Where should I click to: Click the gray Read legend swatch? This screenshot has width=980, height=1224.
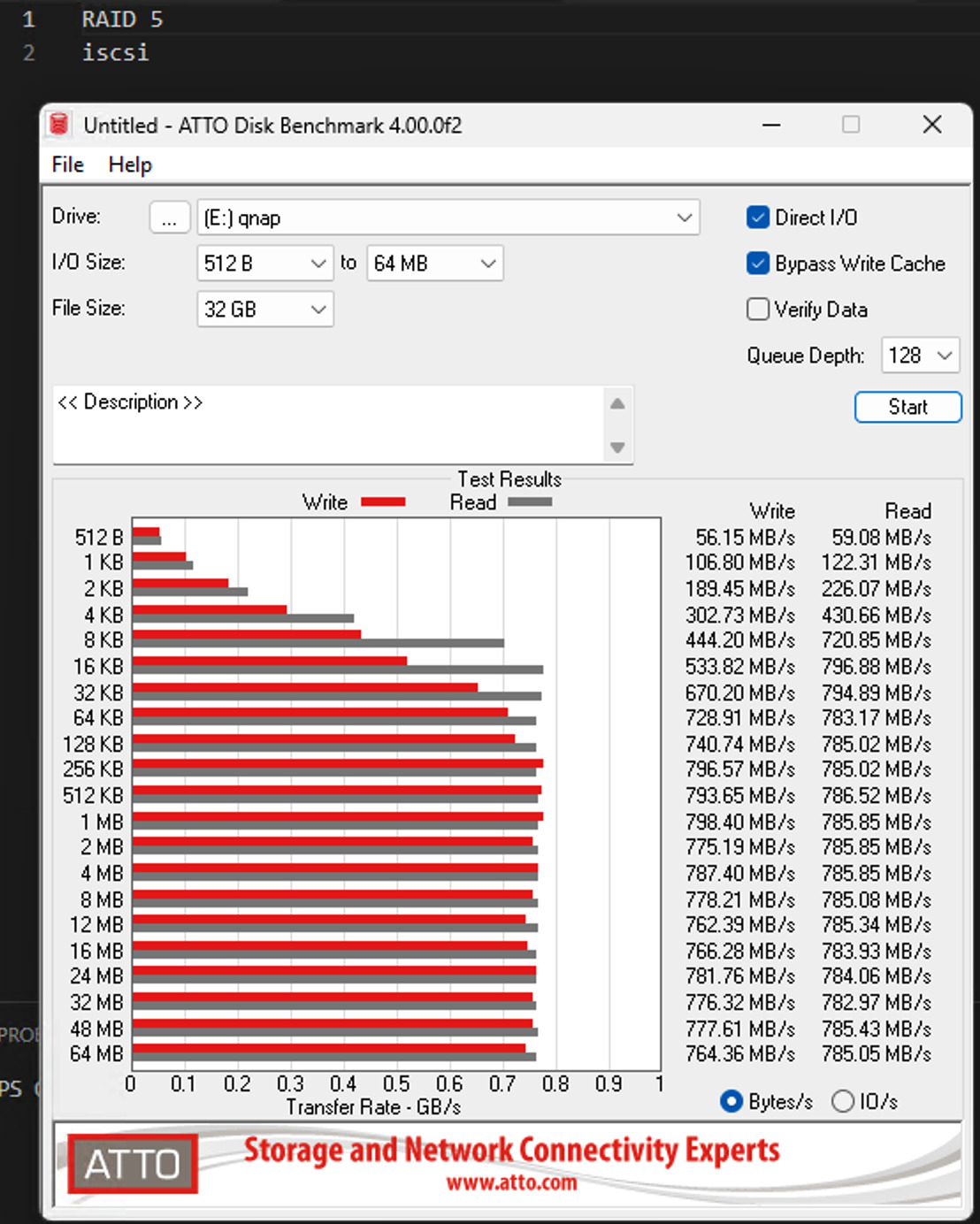coord(530,502)
